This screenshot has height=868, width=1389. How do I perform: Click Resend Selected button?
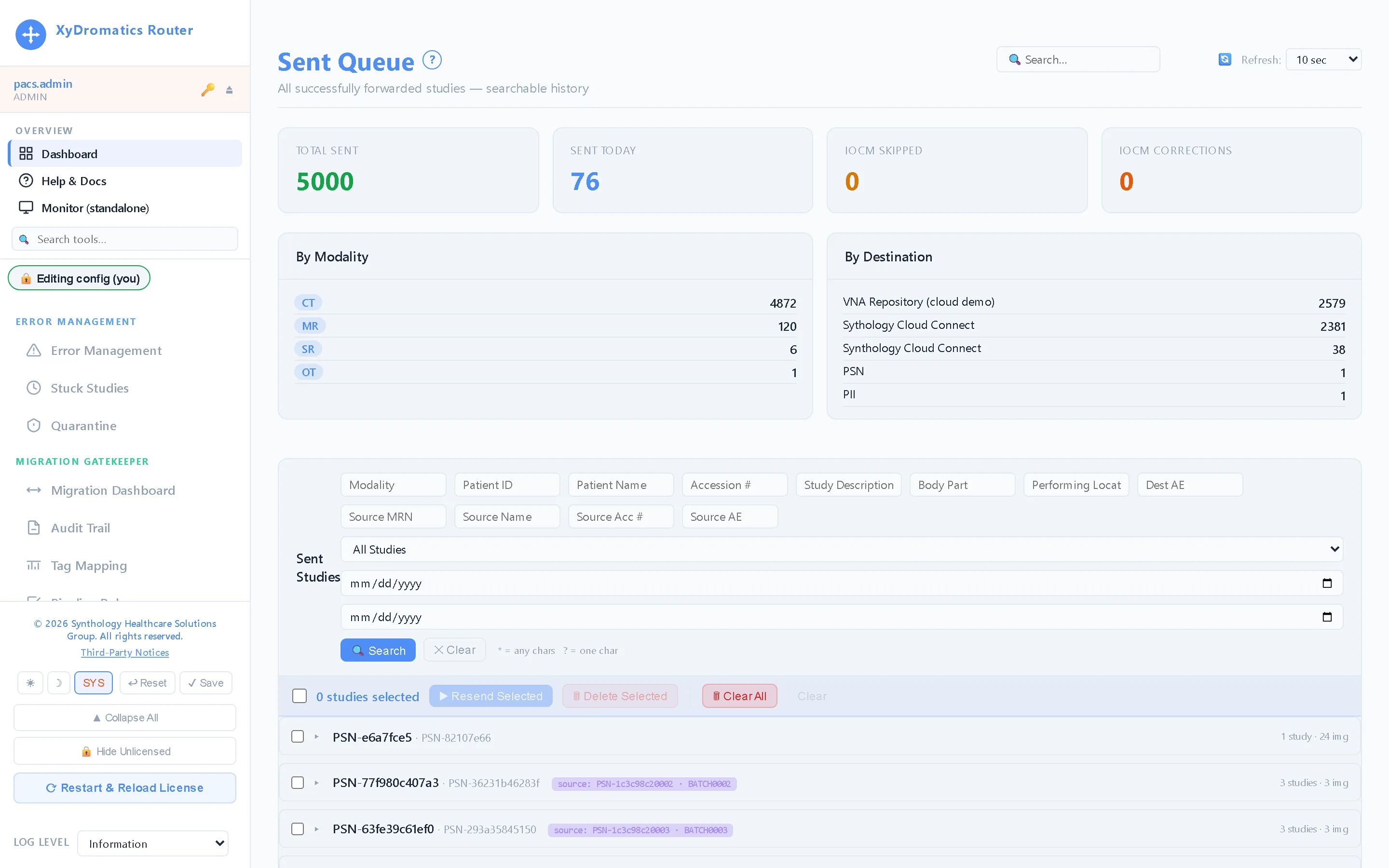point(491,696)
